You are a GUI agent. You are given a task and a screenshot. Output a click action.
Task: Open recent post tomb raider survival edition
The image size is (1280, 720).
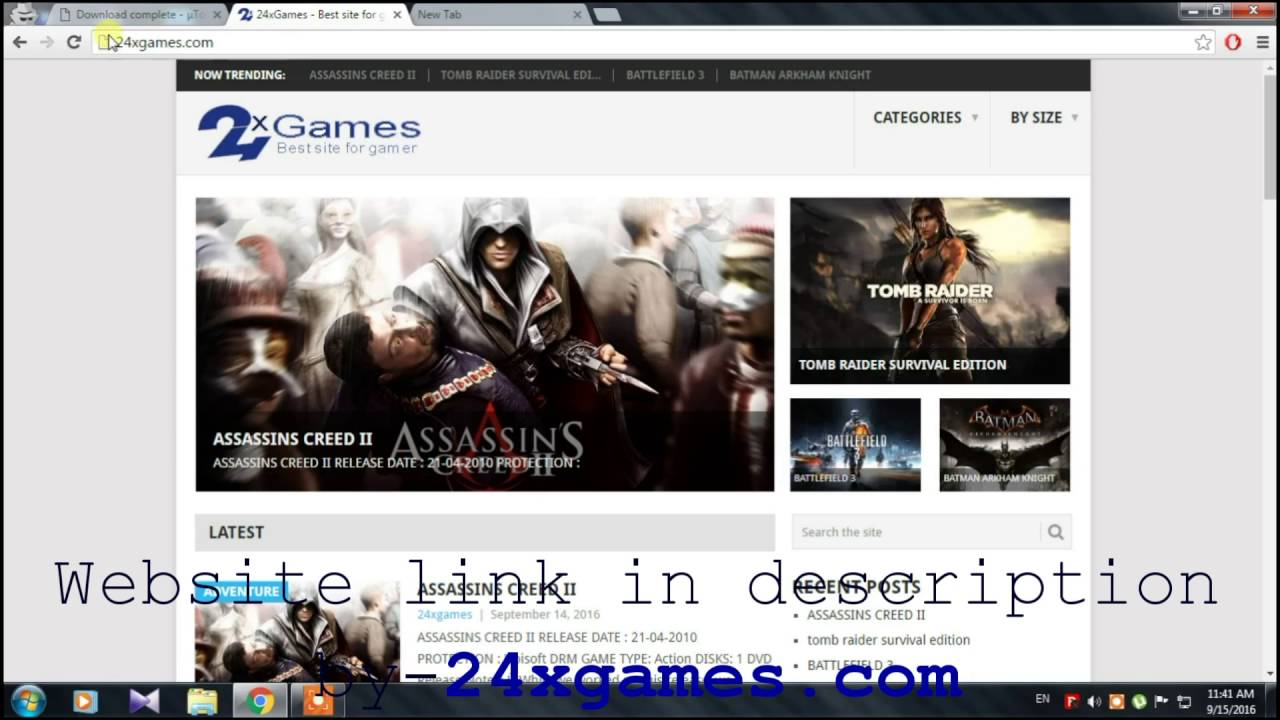tap(888, 640)
